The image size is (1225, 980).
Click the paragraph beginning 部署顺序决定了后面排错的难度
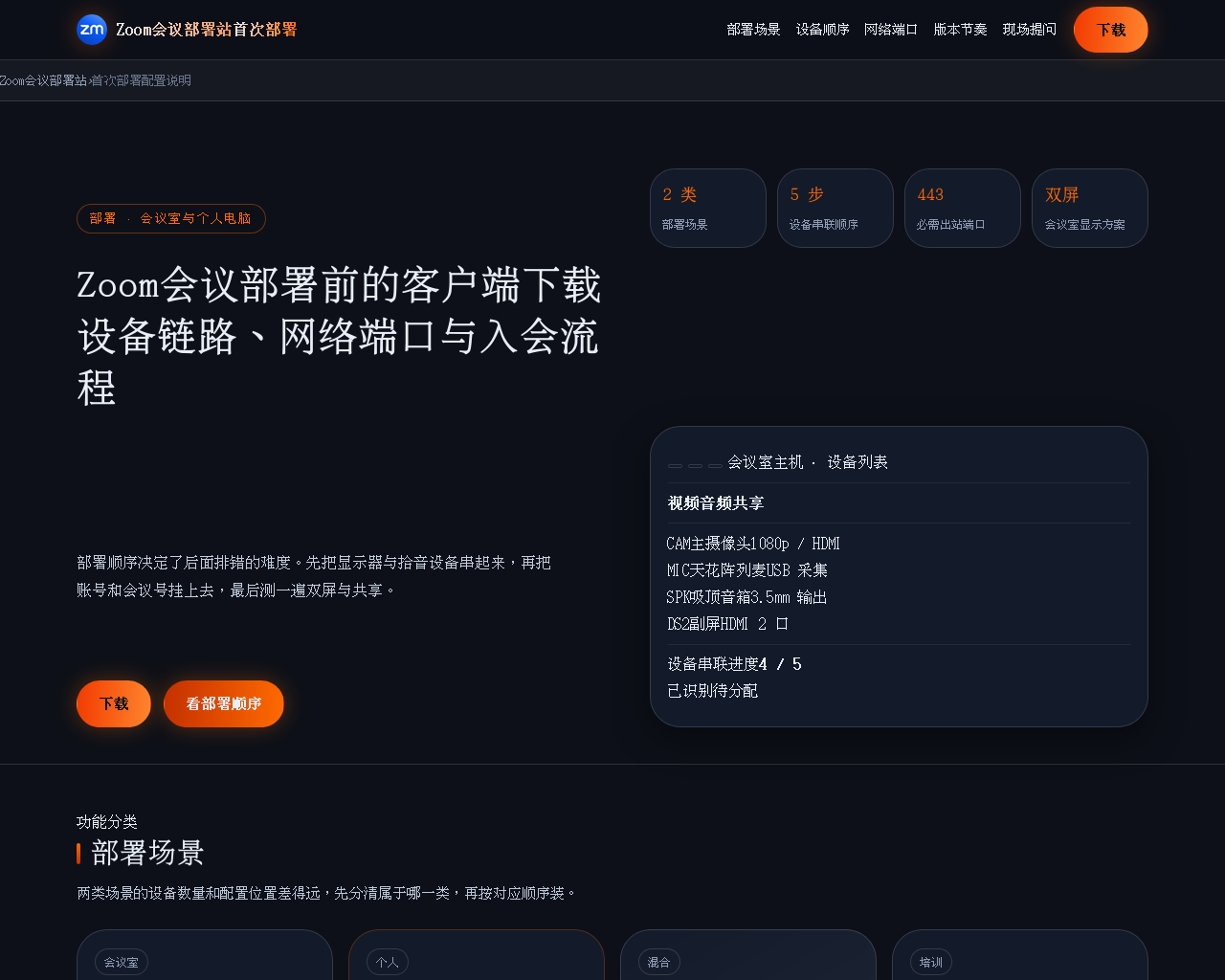tap(314, 576)
